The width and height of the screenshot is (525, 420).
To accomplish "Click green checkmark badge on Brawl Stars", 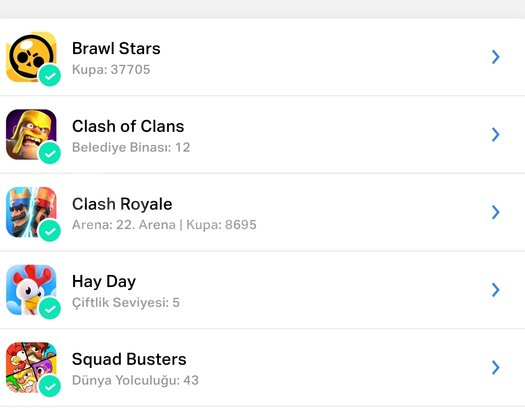I will pyautogui.click(x=50, y=75).
